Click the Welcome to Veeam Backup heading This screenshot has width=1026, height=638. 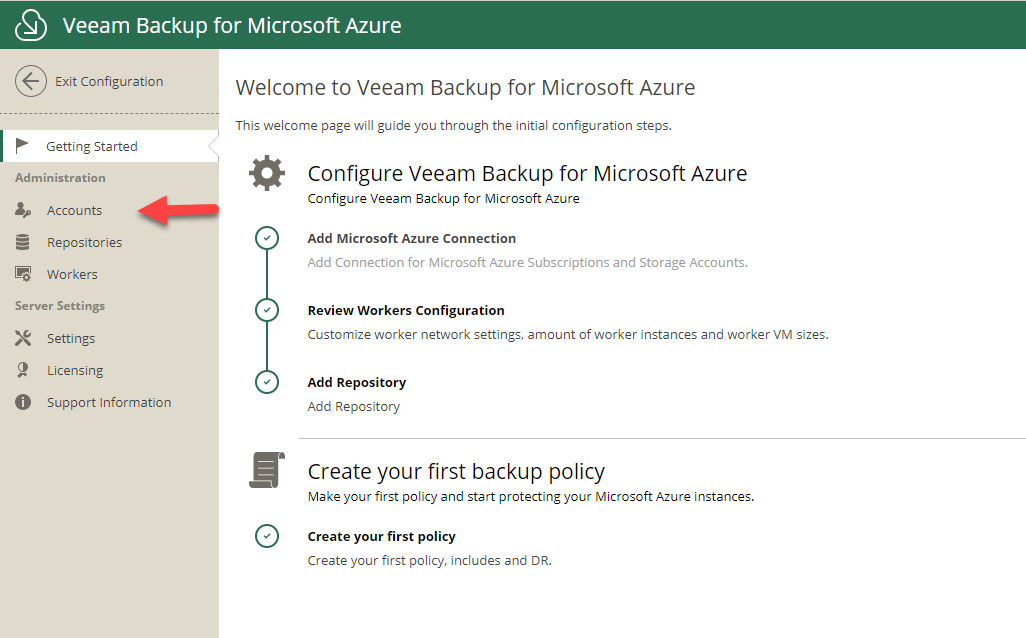(465, 87)
